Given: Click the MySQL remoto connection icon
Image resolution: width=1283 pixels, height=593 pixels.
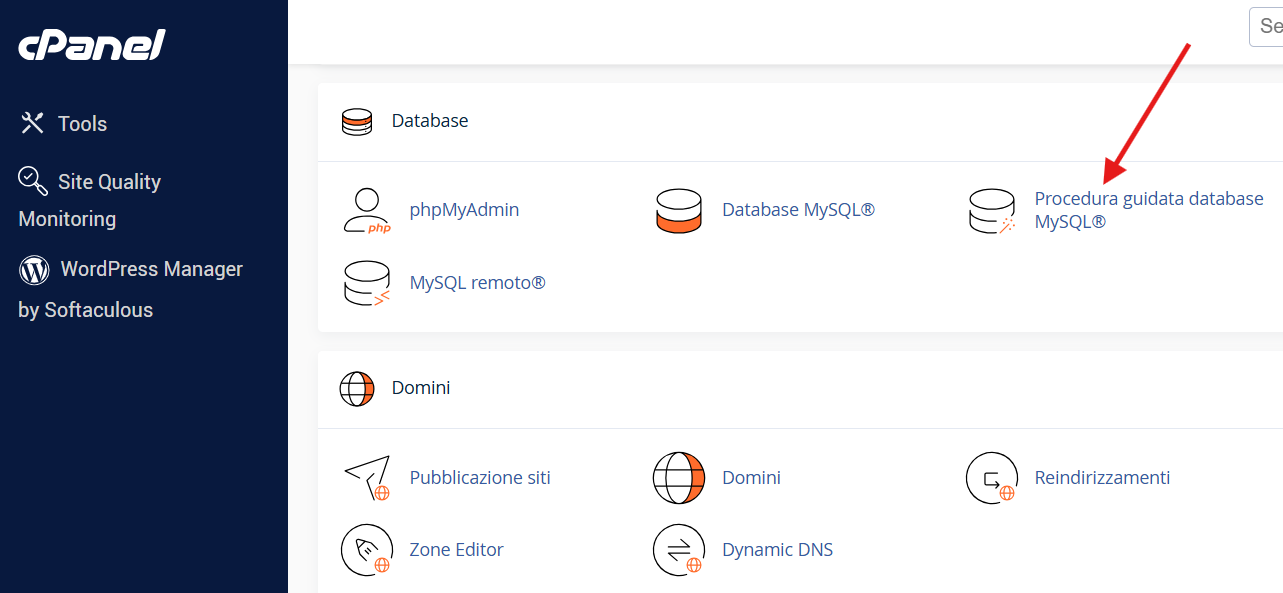Looking at the screenshot, I should 367,283.
